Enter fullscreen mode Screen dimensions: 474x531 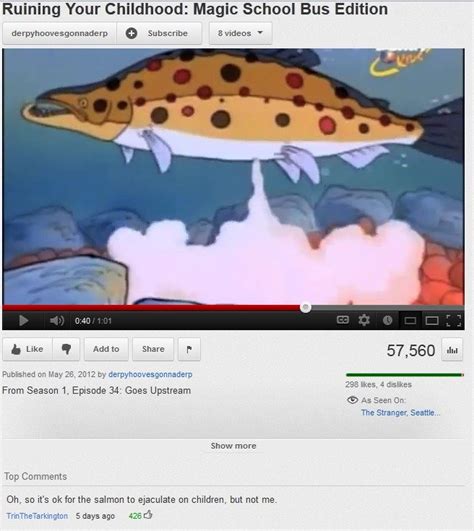coord(454,320)
